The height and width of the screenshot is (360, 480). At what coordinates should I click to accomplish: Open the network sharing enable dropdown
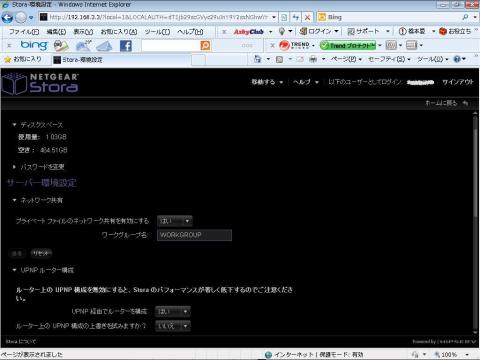click(175, 221)
